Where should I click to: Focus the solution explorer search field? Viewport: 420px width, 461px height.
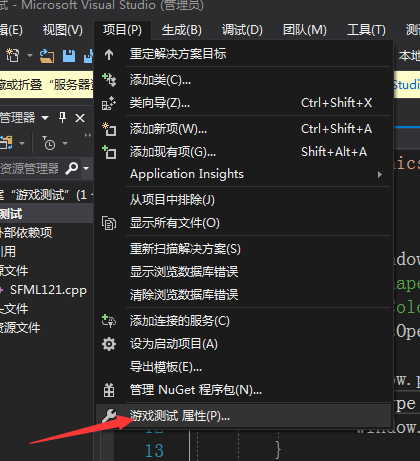[x=30, y=168]
